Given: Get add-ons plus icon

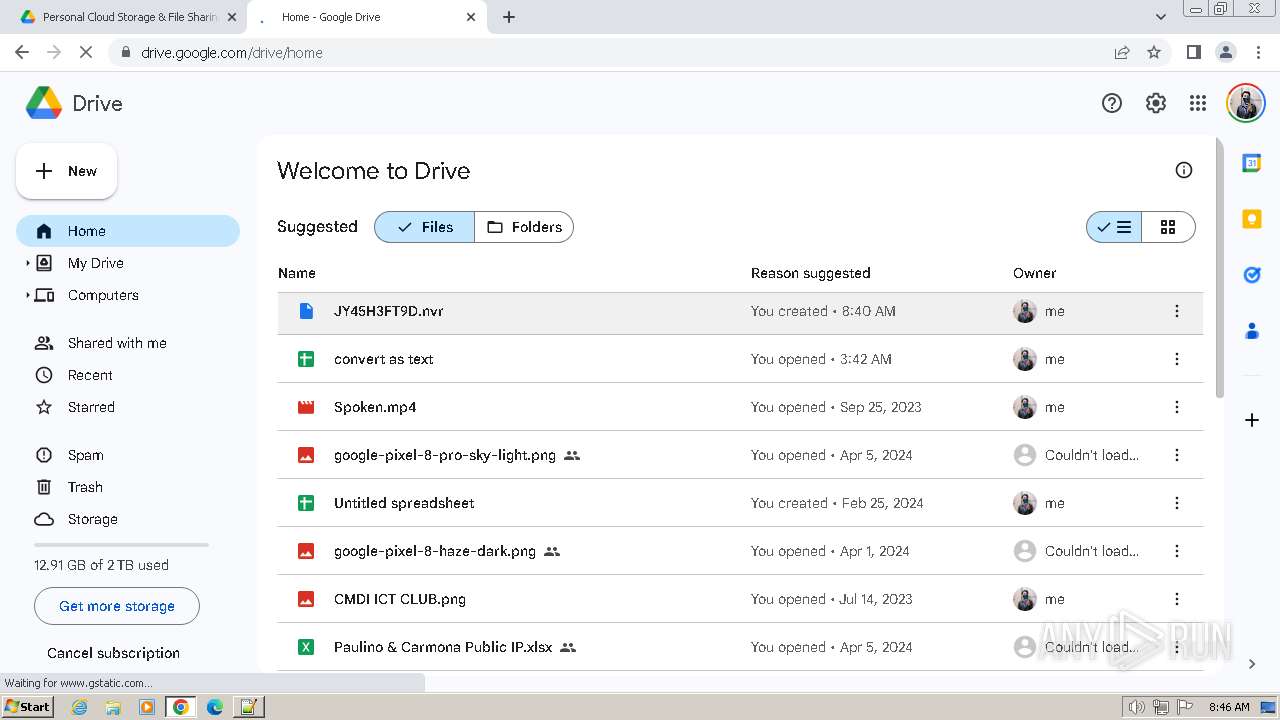Looking at the screenshot, I should tap(1252, 420).
